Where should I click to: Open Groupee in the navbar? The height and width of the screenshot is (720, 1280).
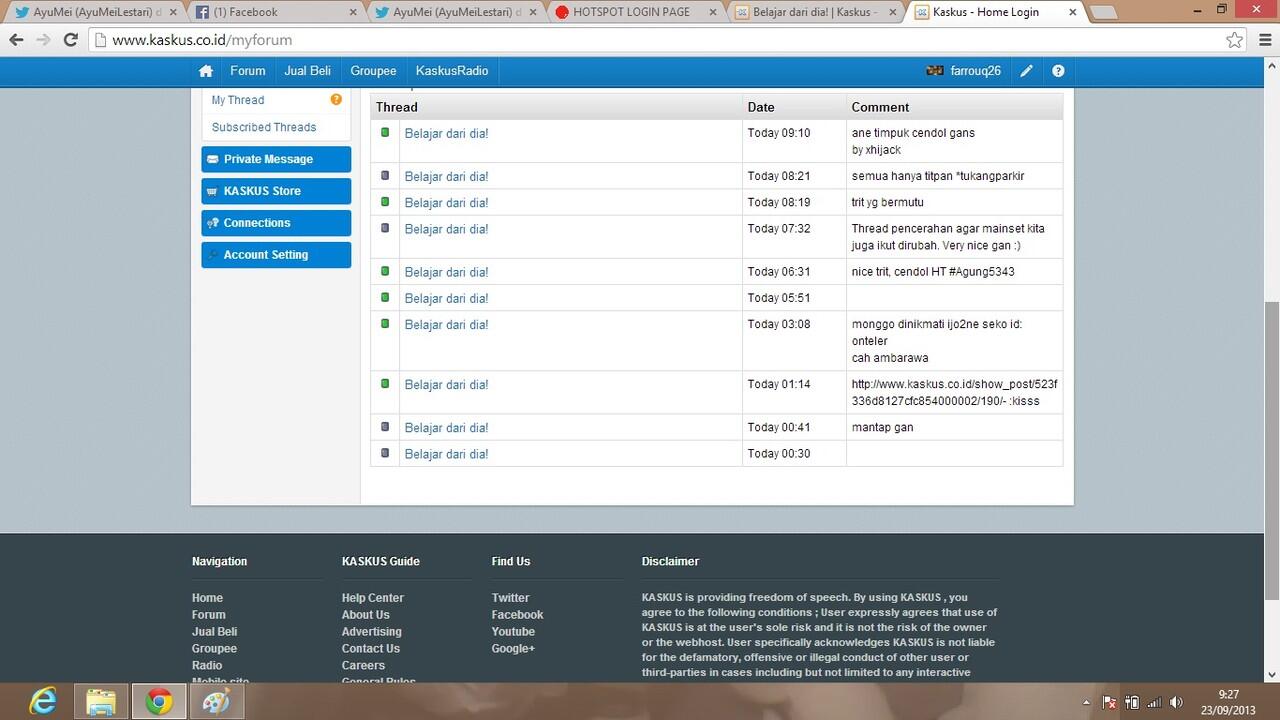pos(373,71)
